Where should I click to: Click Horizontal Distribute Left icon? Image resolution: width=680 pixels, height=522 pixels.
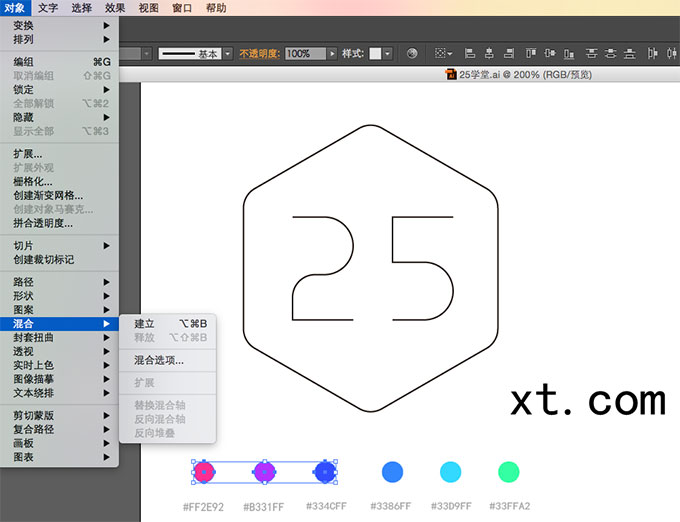[652, 53]
